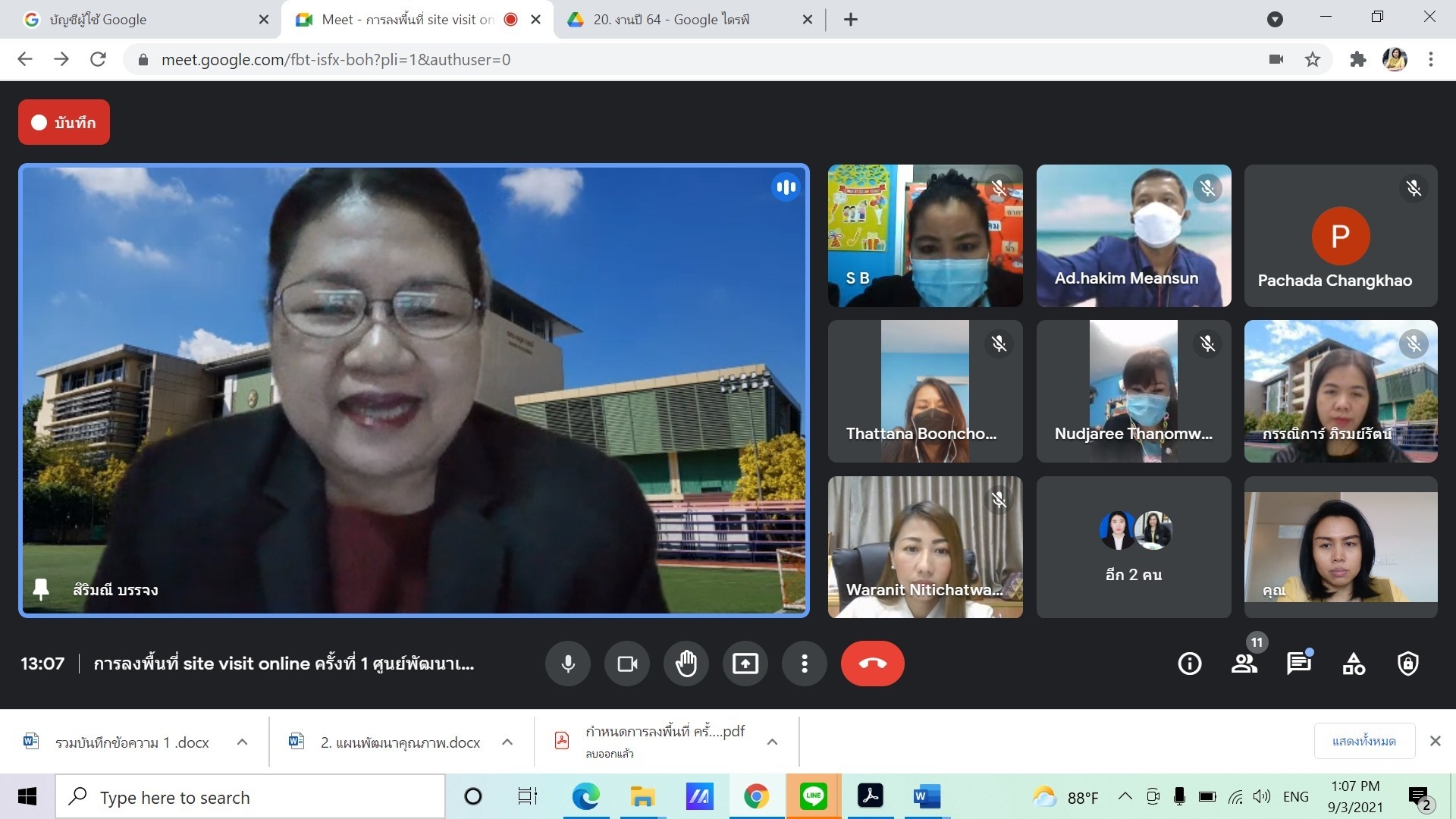Expand options for the deleted pdf download
1456x819 pixels.
(x=772, y=742)
